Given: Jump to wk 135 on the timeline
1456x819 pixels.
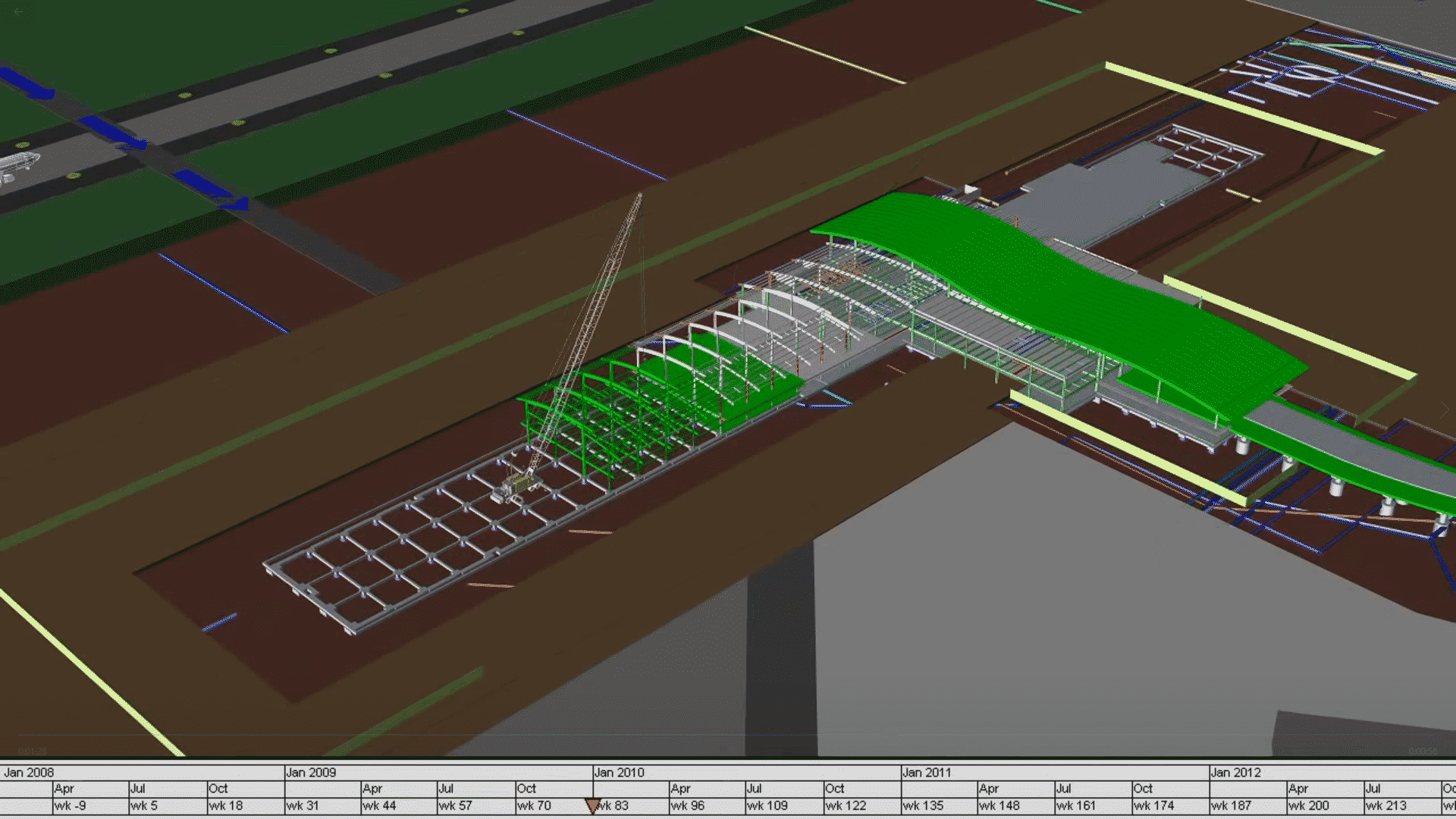Looking at the screenshot, I should pos(924,805).
